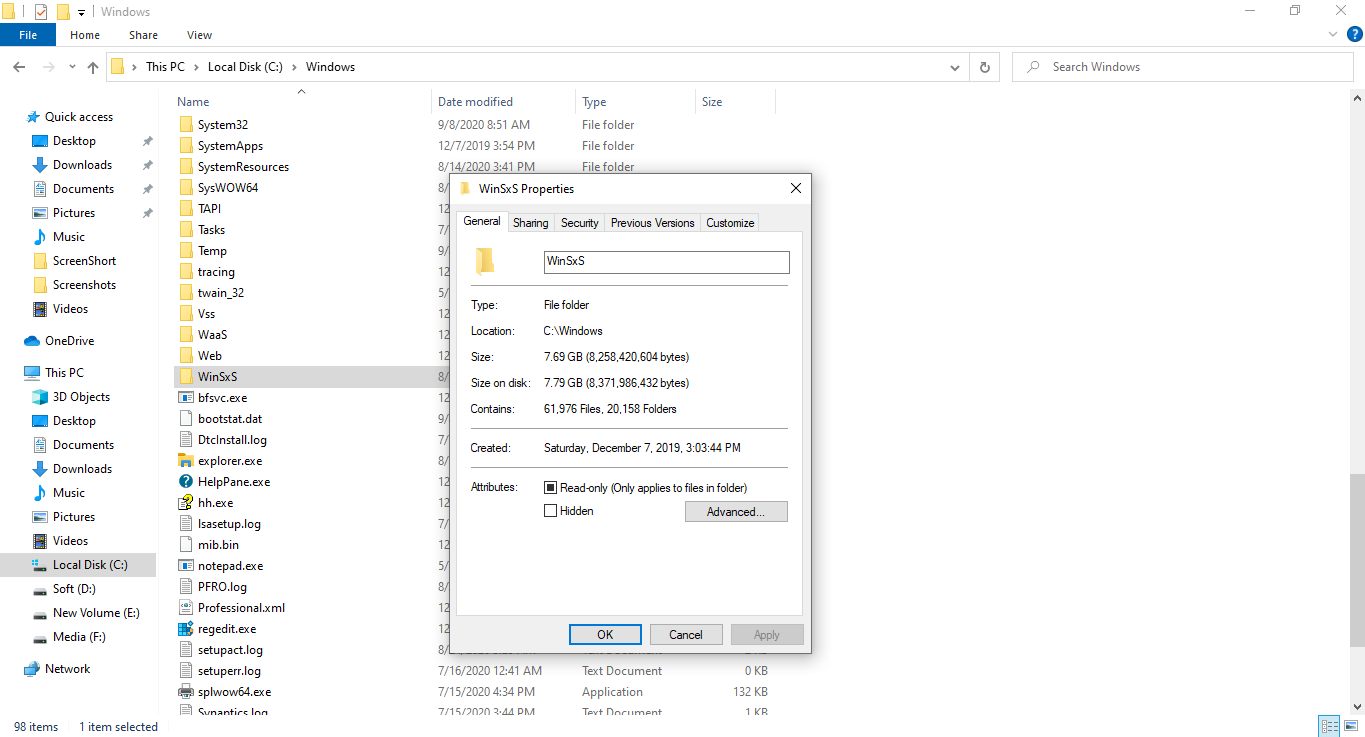The image size is (1365, 737).
Task: Select Local Disk (C:) in navigation pane
Action: coord(79,565)
